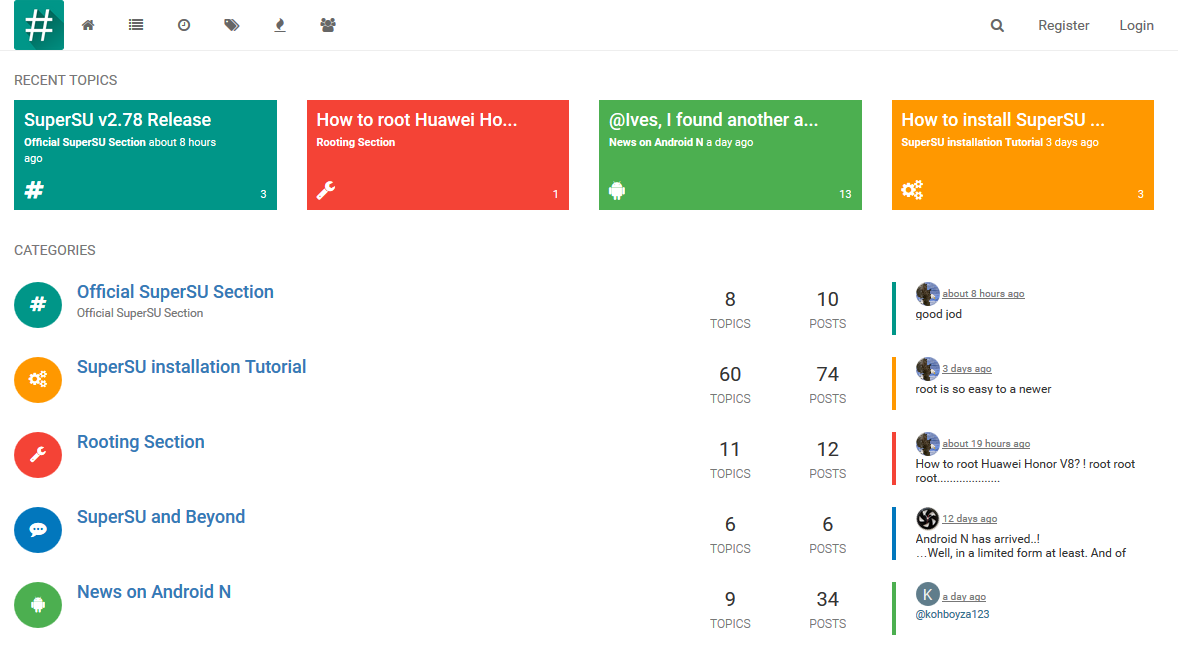The height and width of the screenshot is (653, 1178).
Task: Open the Register page
Action: (1063, 26)
